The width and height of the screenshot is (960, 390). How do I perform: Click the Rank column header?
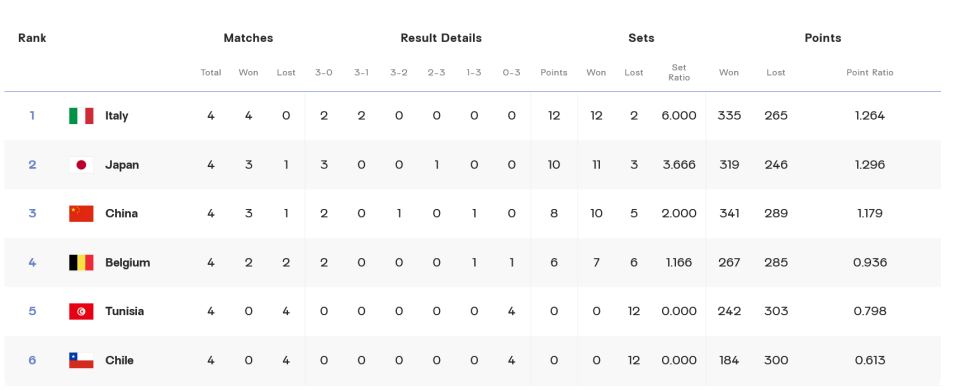(32, 38)
